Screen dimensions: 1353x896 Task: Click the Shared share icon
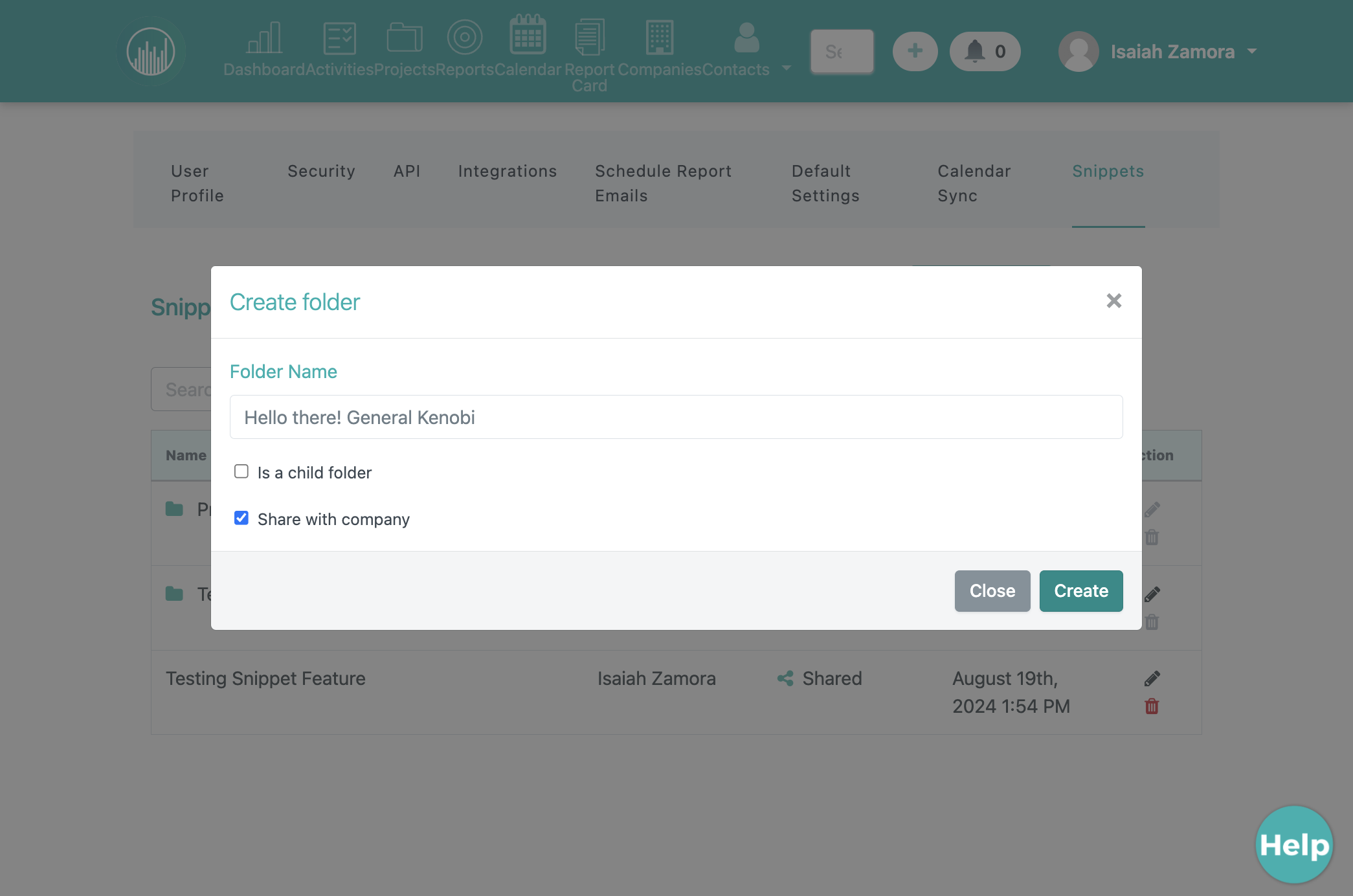coord(785,678)
